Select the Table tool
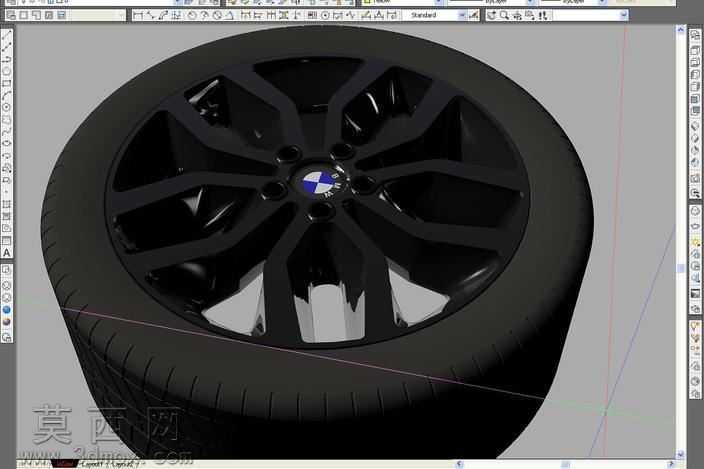 tap(7, 241)
